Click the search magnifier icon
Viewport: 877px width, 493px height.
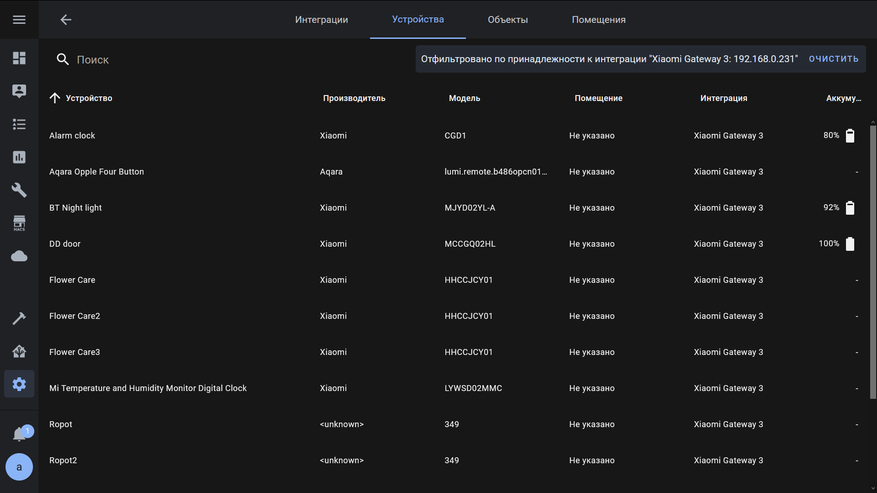[x=63, y=59]
